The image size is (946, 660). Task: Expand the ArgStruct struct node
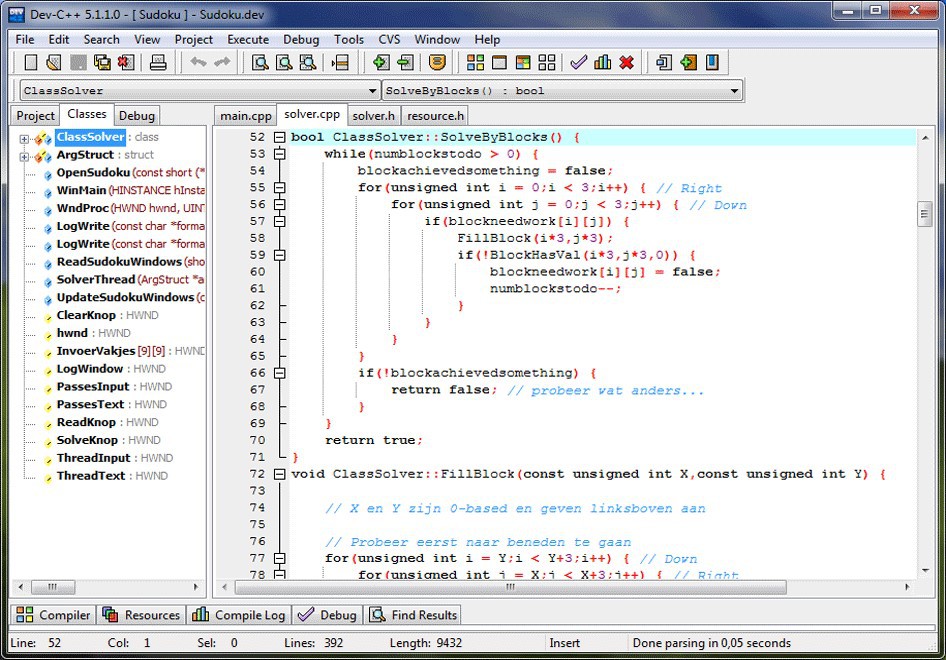[24, 156]
